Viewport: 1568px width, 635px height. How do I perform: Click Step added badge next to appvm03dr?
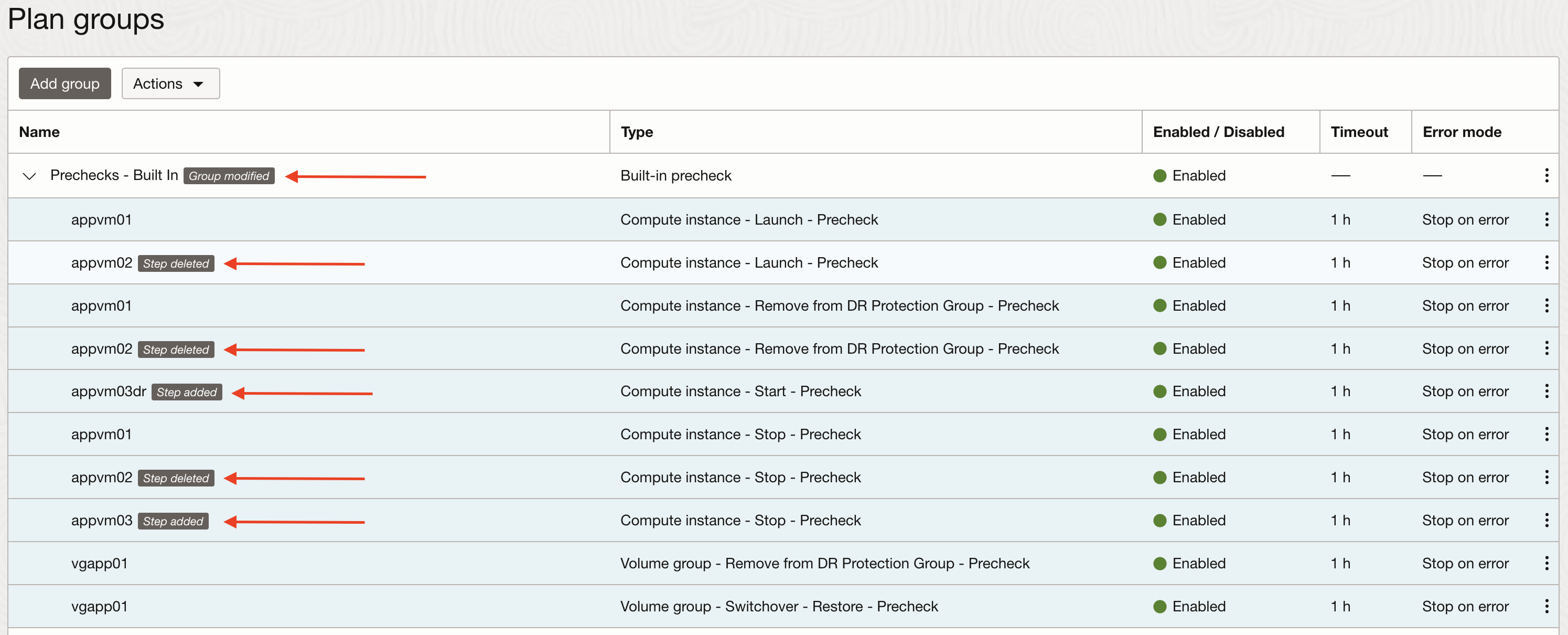click(187, 392)
